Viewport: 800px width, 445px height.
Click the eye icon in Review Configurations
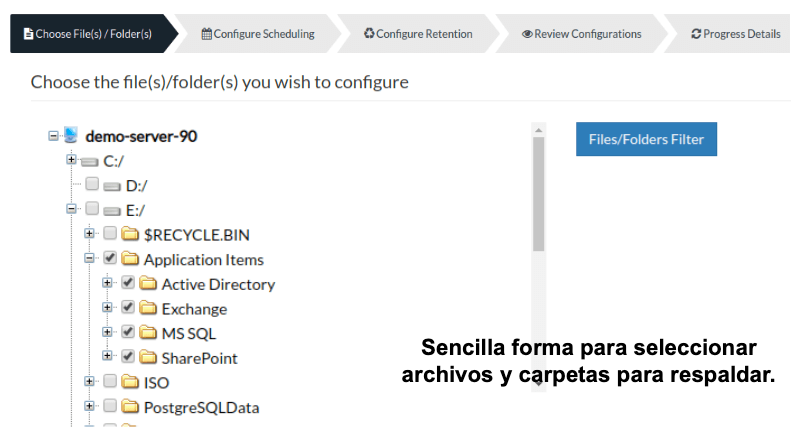(x=527, y=34)
